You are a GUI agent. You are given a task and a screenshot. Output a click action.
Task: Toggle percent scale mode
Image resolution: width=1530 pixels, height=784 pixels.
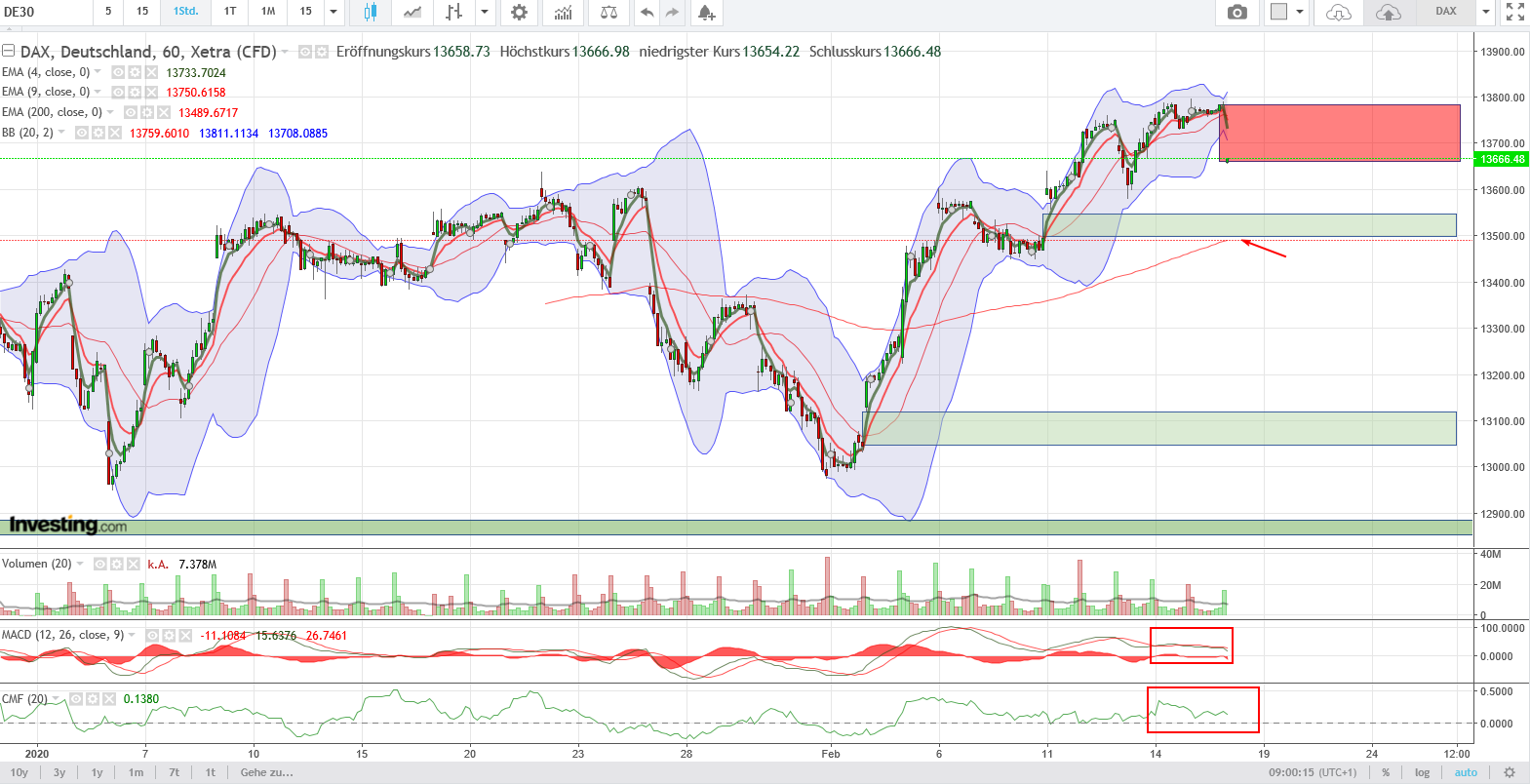pyautogui.click(x=1386, y=772)
